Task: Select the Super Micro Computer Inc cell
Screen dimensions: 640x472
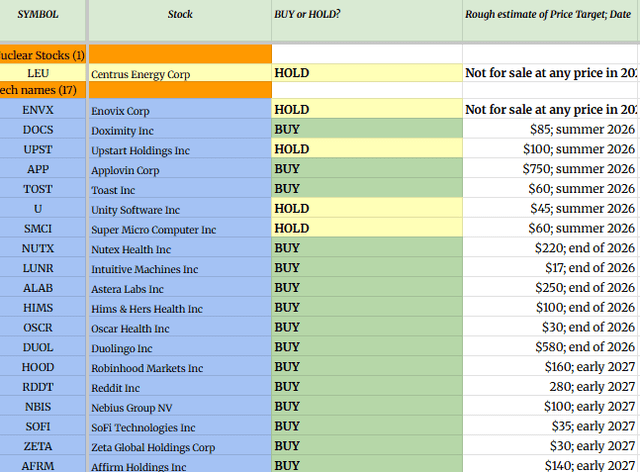Action: tap(180, 228)
